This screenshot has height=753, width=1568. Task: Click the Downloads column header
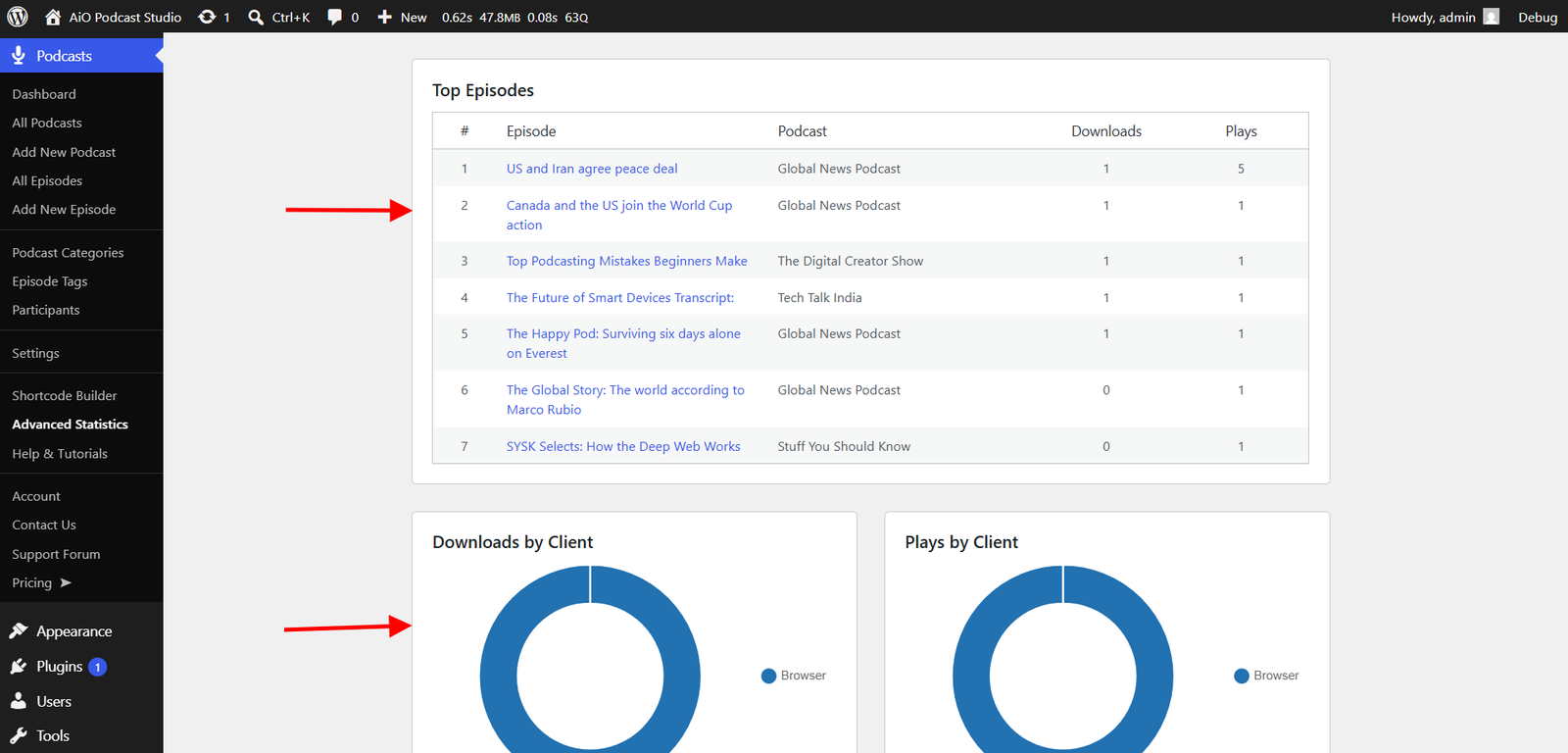pos(1106,131)
